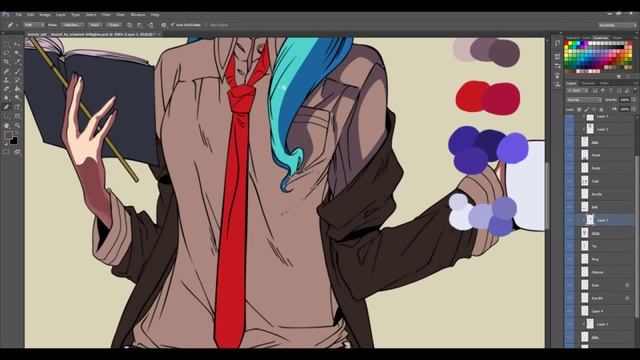Open the Opacity slider arrow
The width and height of the screenshot is (640, 360).
(634, 100)
